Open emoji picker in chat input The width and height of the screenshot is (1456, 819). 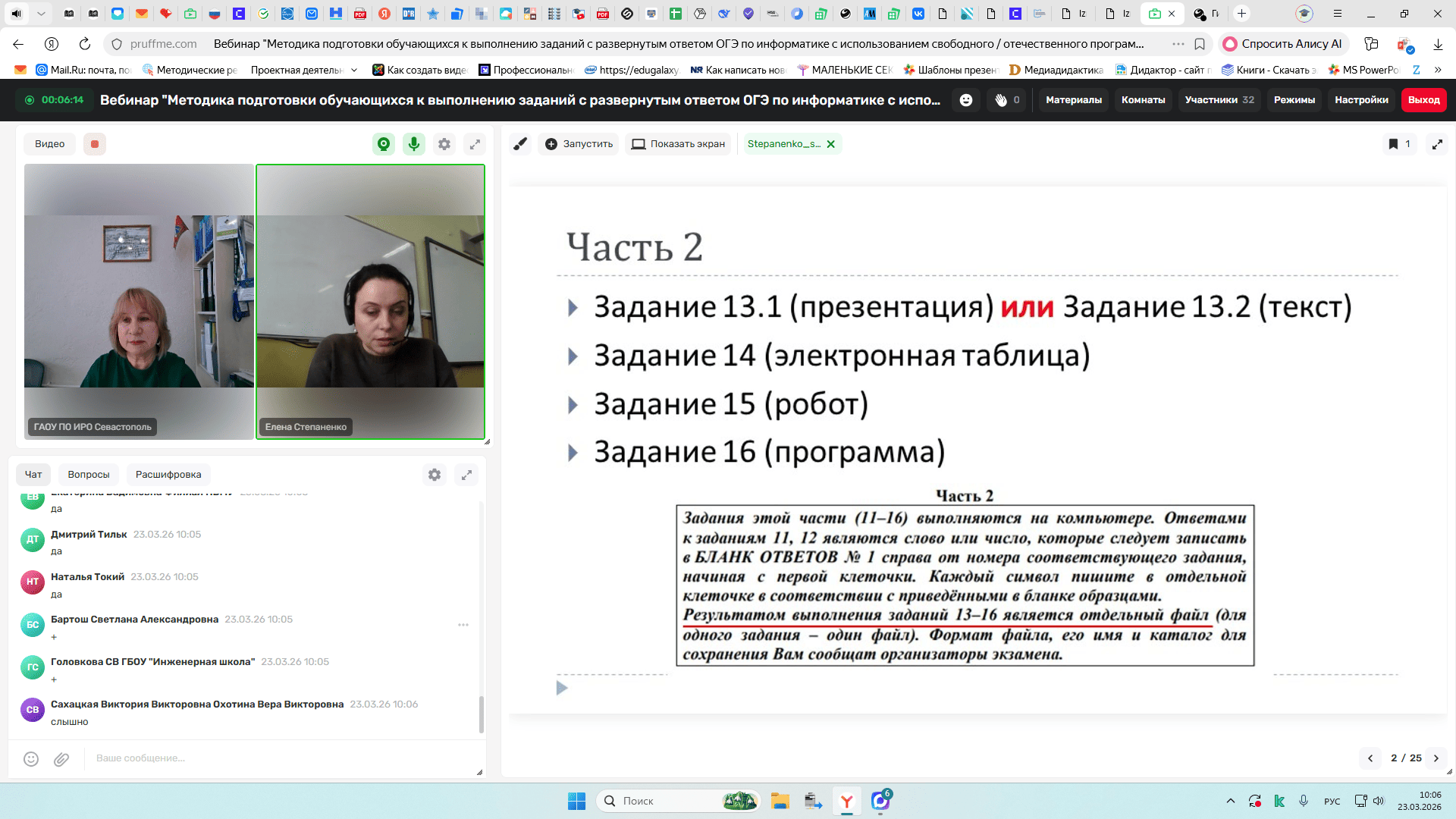tap(31, 759)
